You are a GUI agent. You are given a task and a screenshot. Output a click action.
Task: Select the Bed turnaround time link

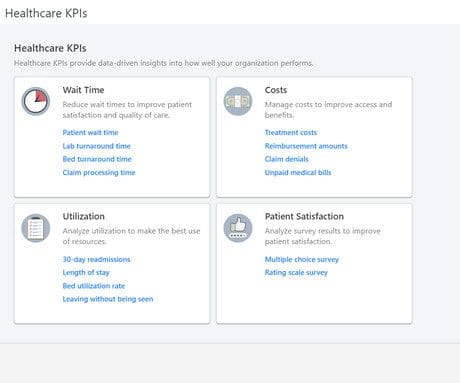pyautogui.click(x=97, y=159)
